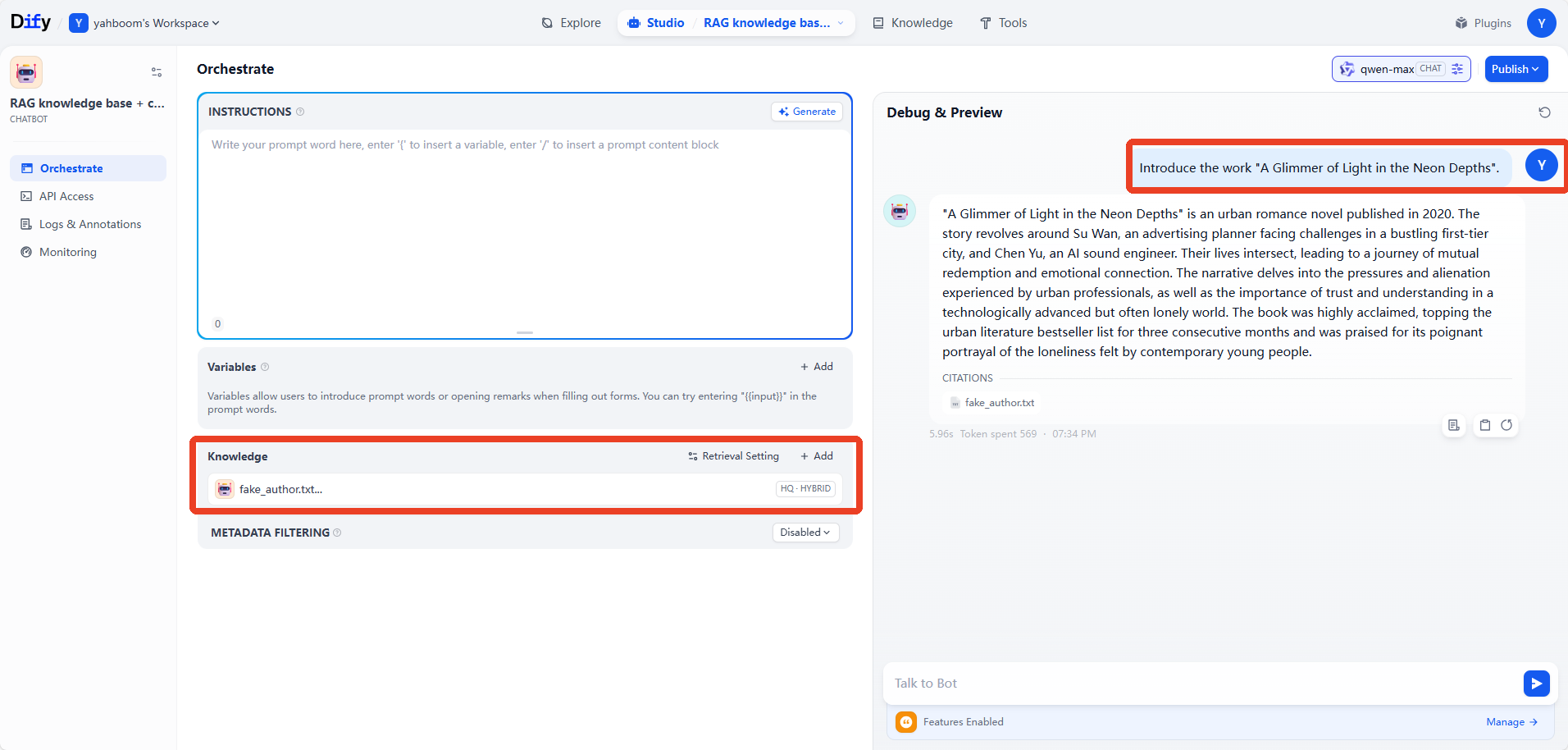Click the Dify logo
The image size is (1568, 750).
click(x=30, y=22)
